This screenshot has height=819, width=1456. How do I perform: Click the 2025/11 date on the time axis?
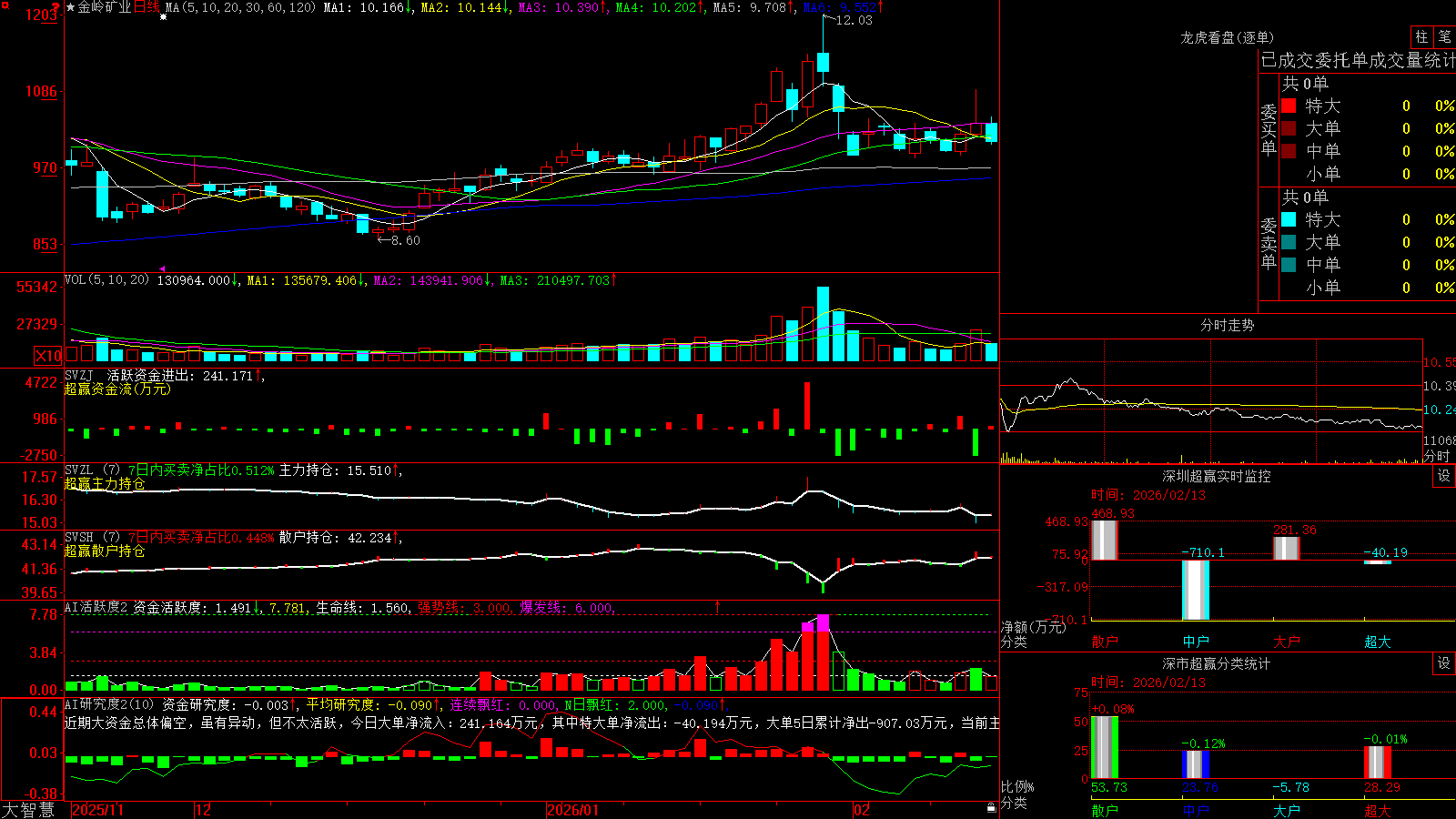coord(97,810)
